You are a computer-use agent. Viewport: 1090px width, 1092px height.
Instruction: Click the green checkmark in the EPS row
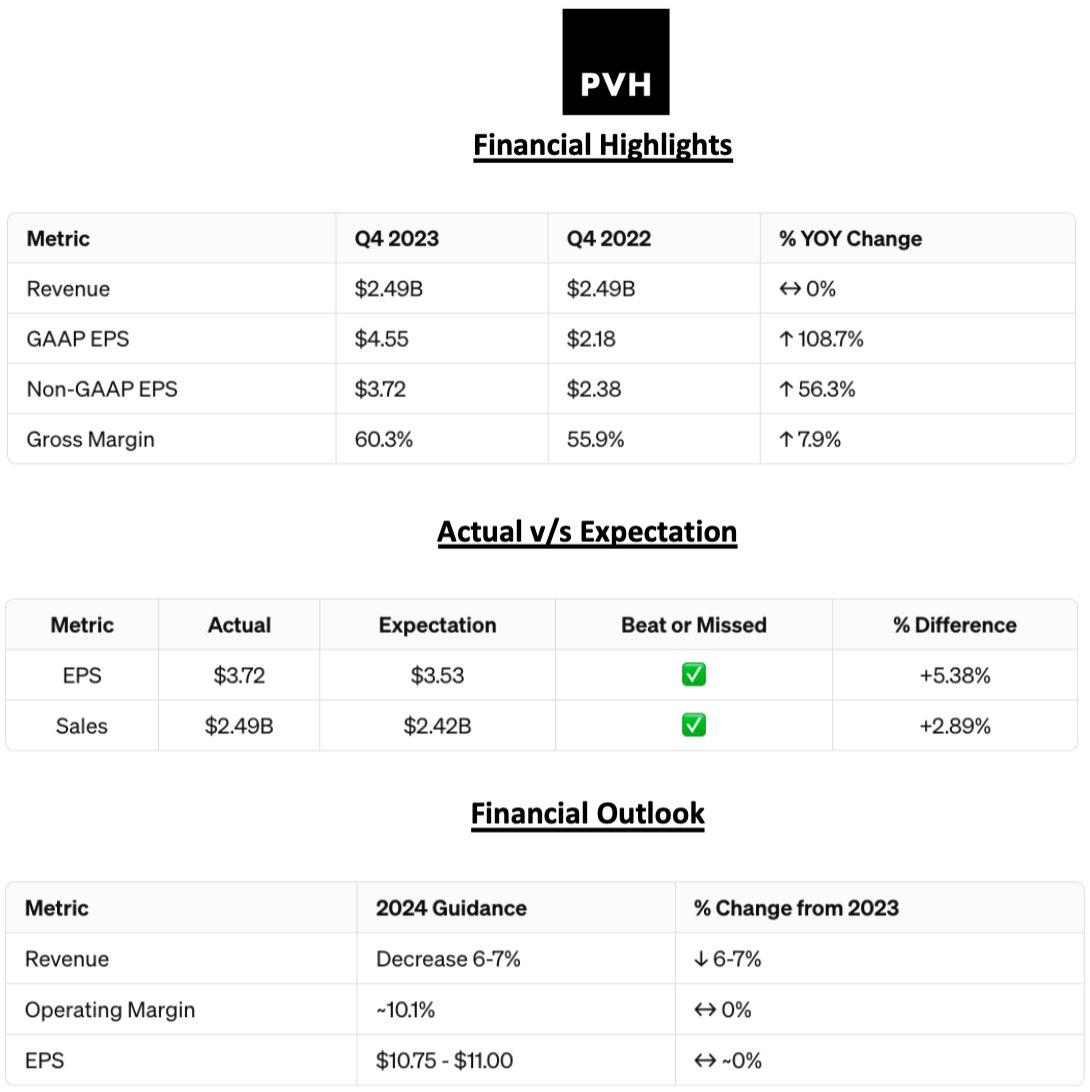[x=694, y=675]
